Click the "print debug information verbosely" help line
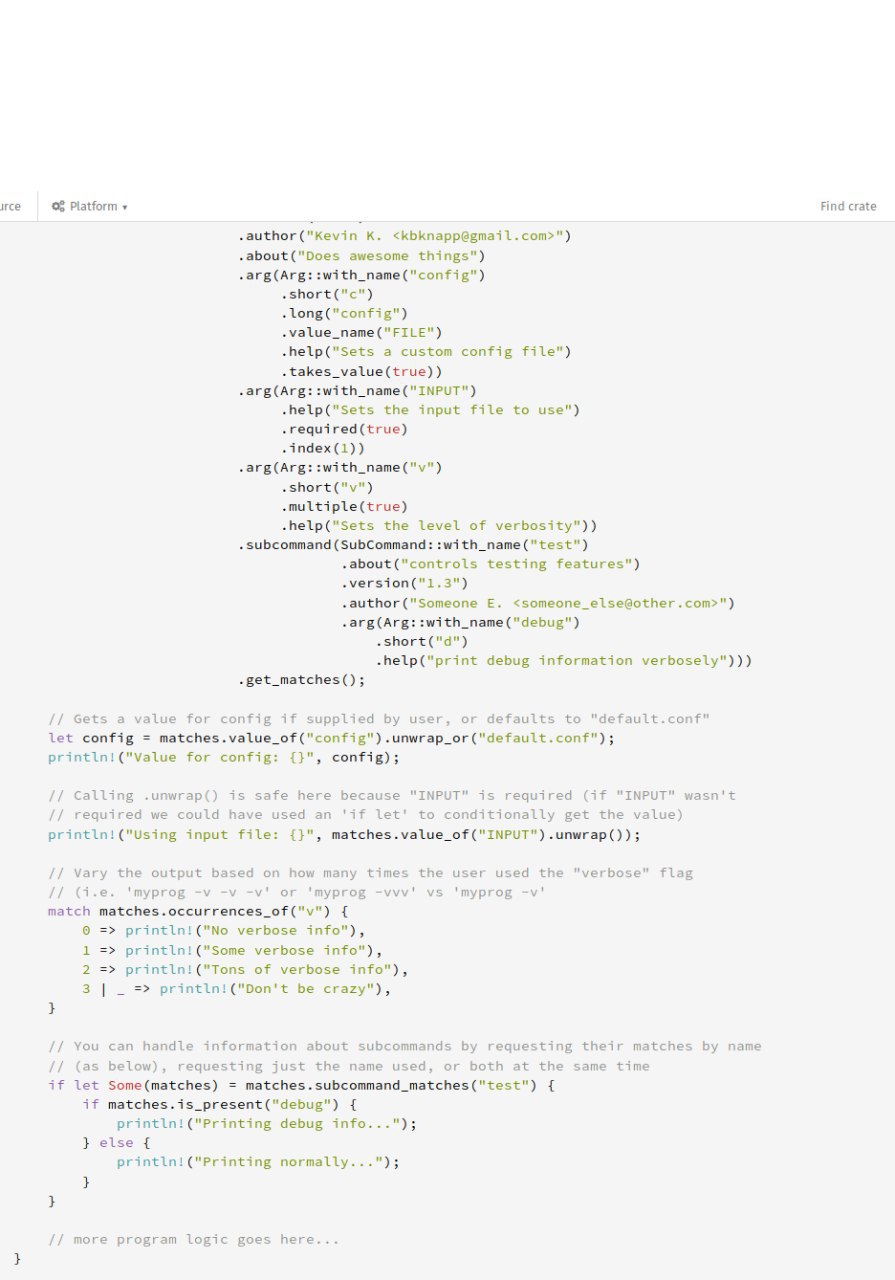 coord(564,660)
